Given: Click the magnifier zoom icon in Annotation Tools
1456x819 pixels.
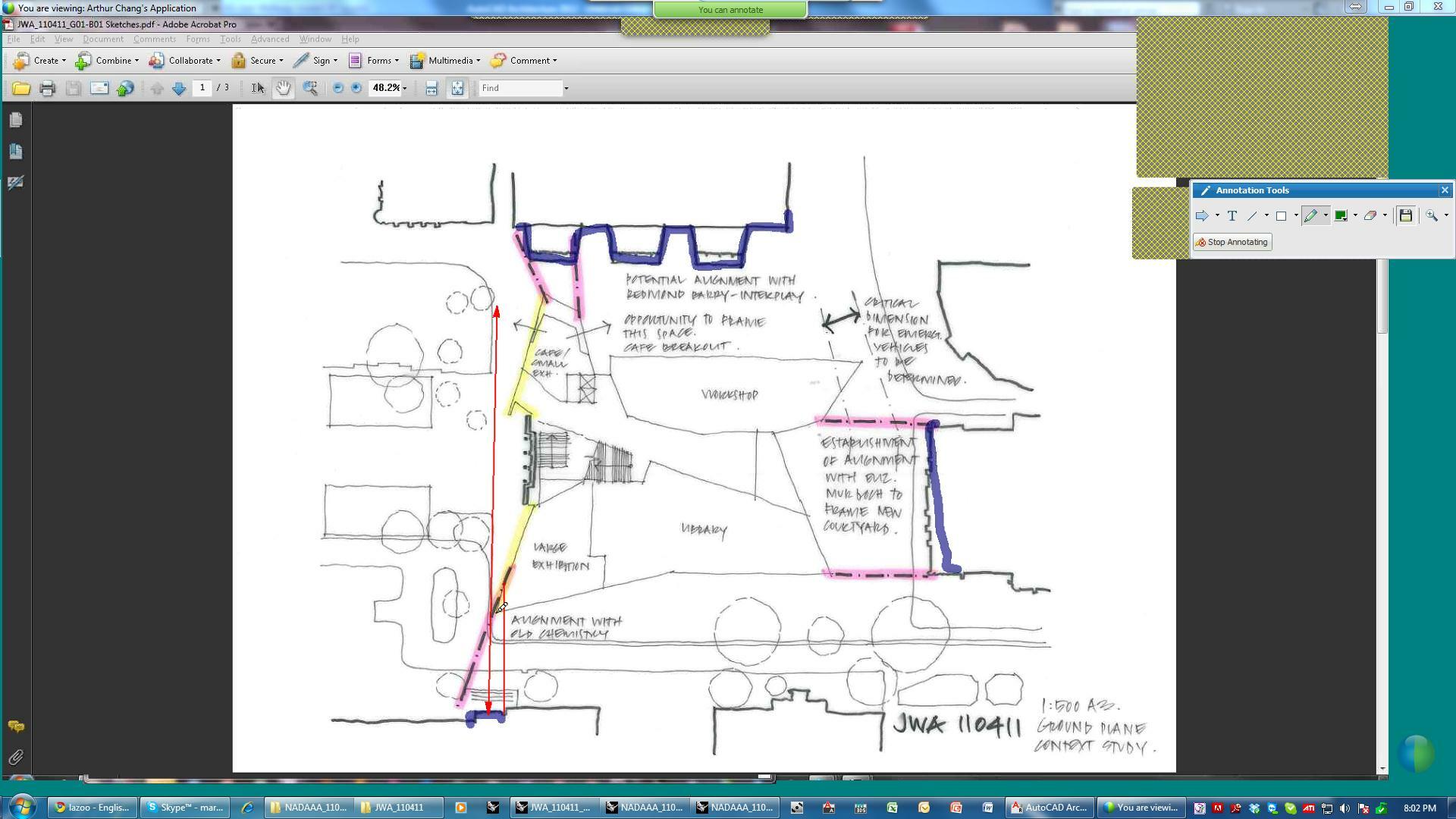Looking at the screenshot, I should 1432,216.
